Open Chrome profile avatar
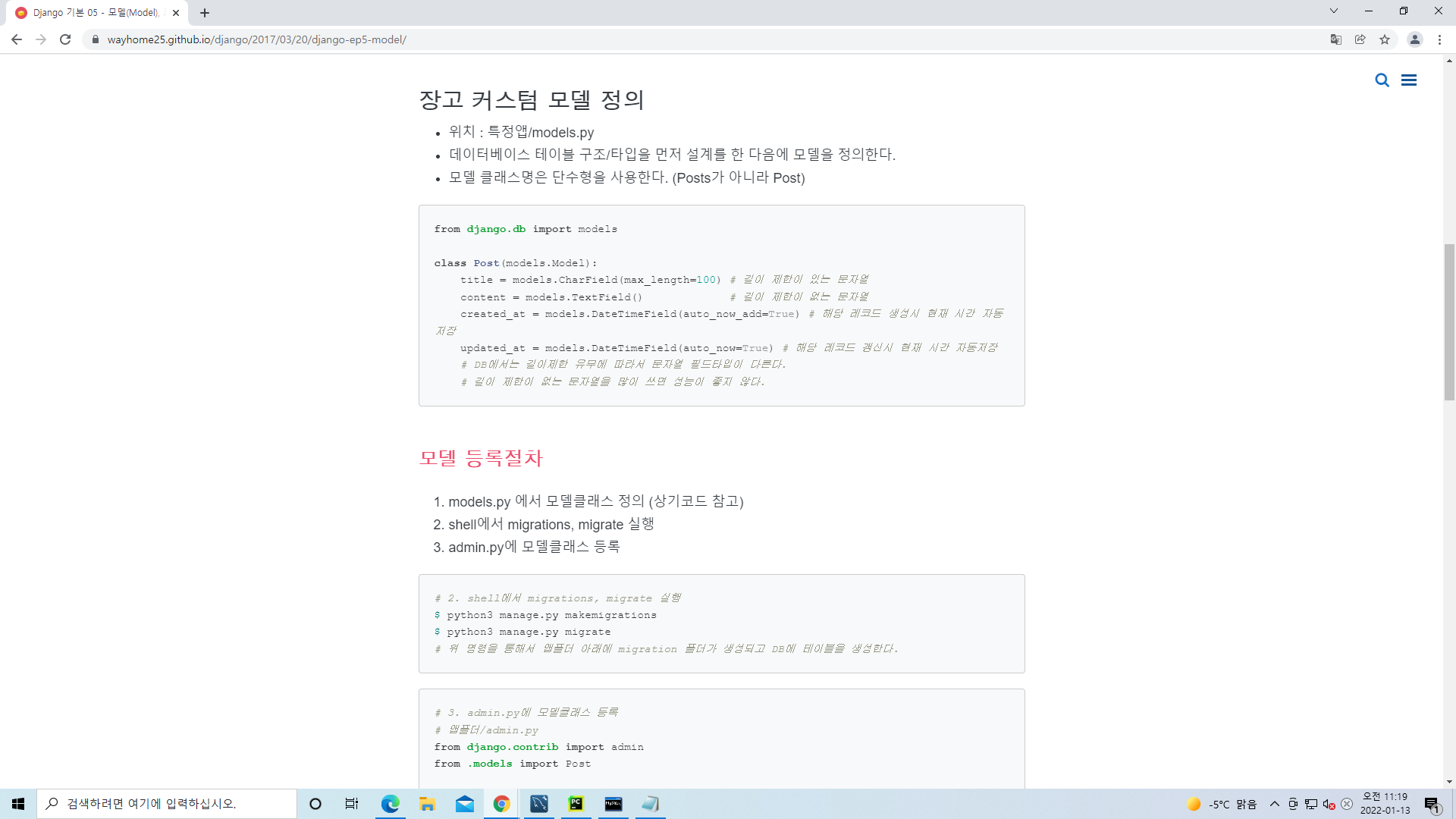This screenshot has width=1456, height=819. coord(1414,39)
